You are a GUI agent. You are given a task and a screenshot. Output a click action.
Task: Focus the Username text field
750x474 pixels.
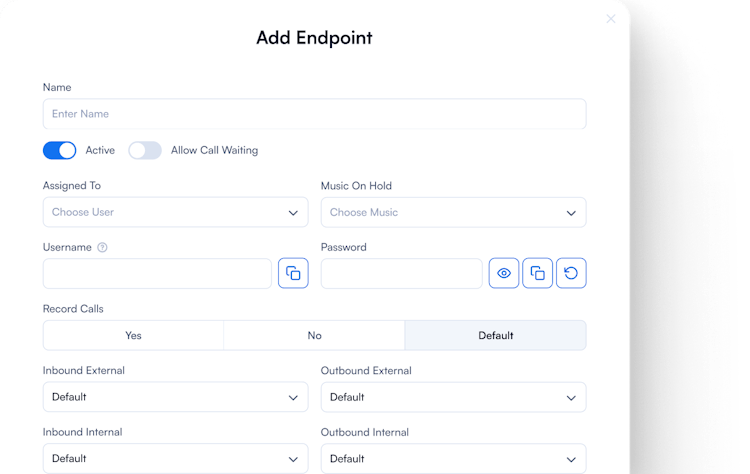click(x=157, y=274)
